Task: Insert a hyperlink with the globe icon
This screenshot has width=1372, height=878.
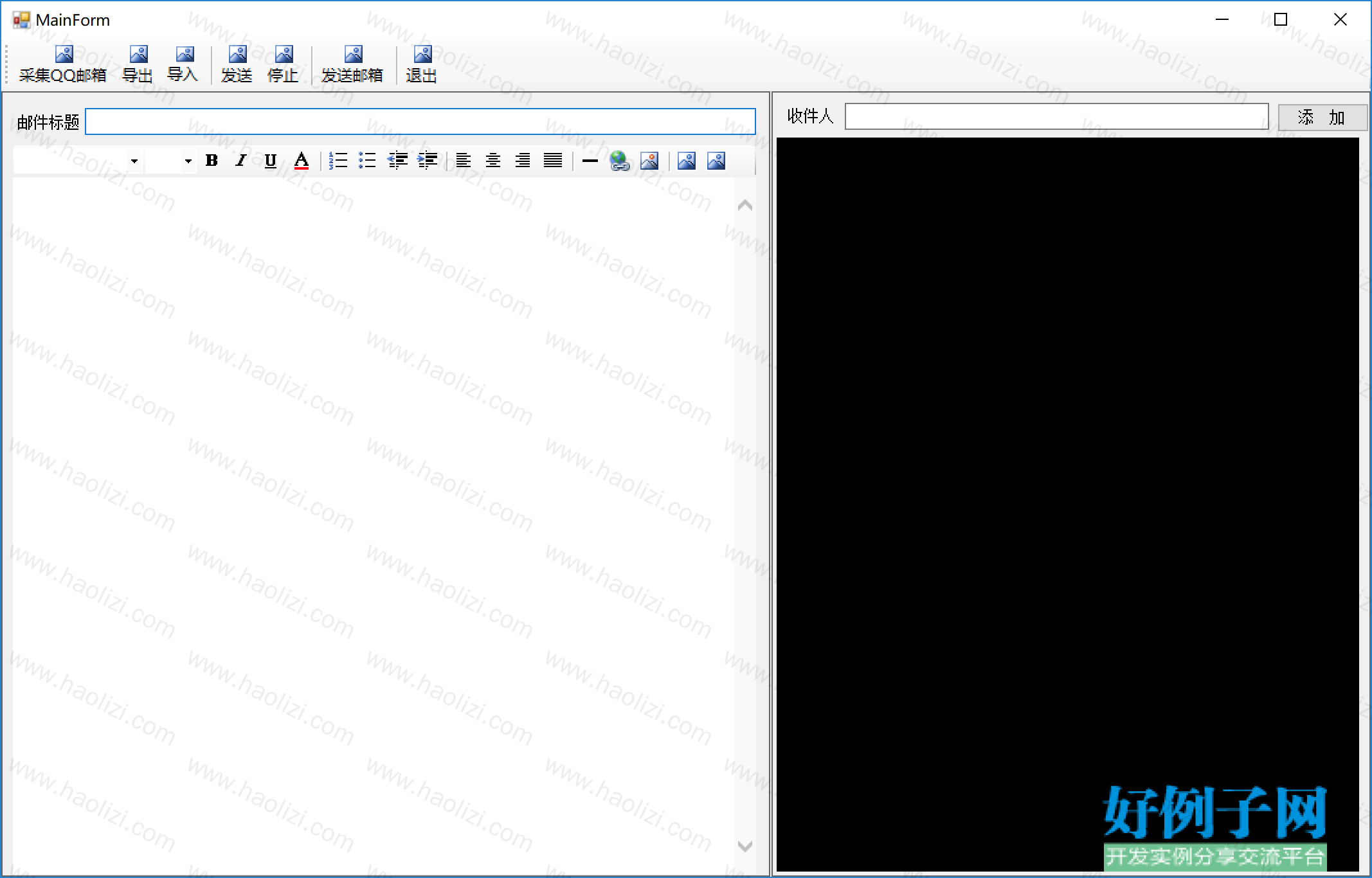Action: pos(620,161)
